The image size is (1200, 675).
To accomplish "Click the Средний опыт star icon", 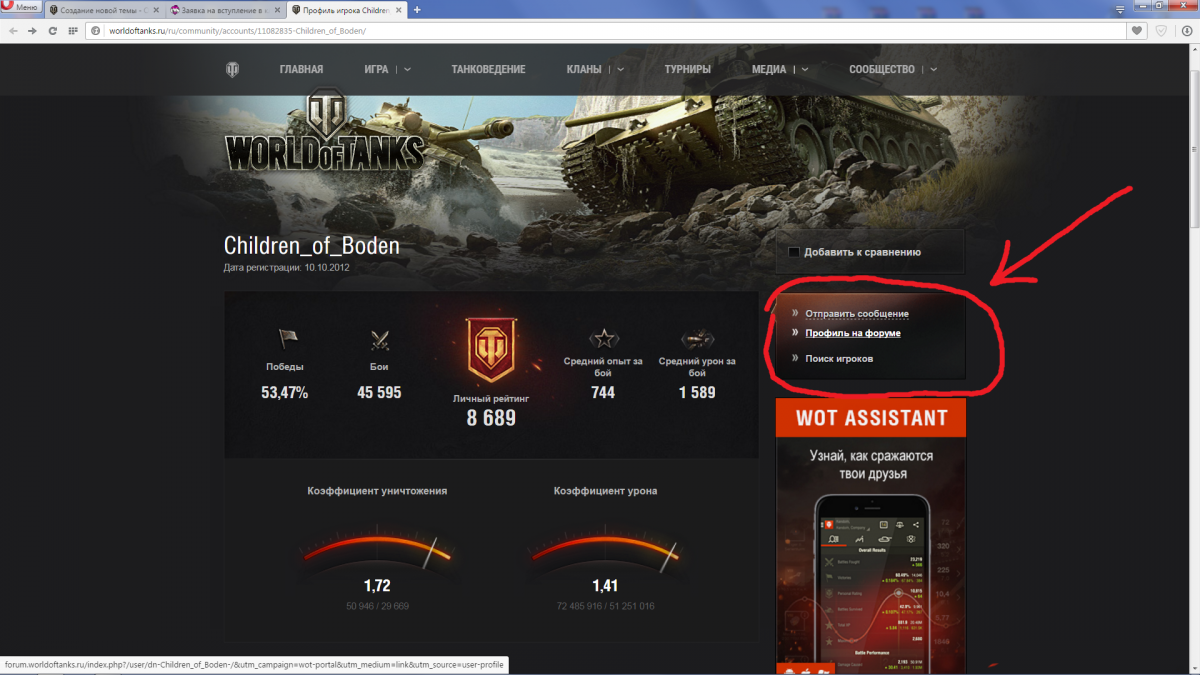I will (x=603, y=339).
